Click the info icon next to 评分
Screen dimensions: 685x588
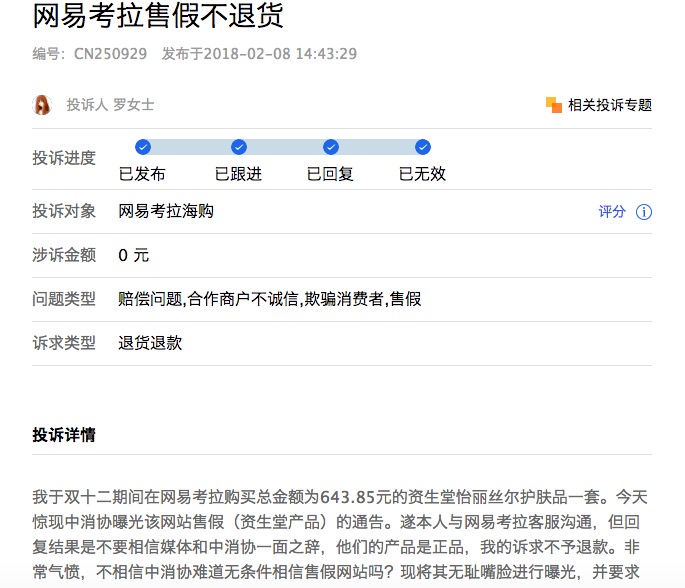644,212
